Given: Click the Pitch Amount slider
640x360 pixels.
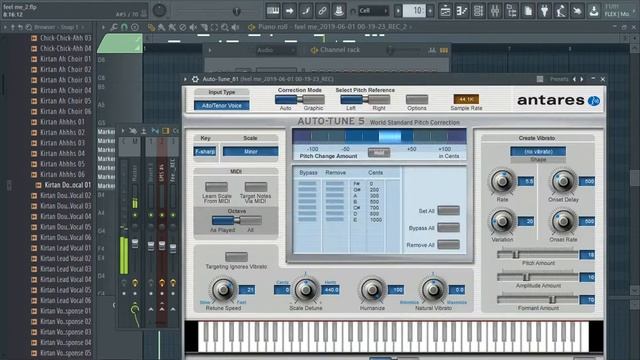Looking at the screenshot, I should point(538,255).
